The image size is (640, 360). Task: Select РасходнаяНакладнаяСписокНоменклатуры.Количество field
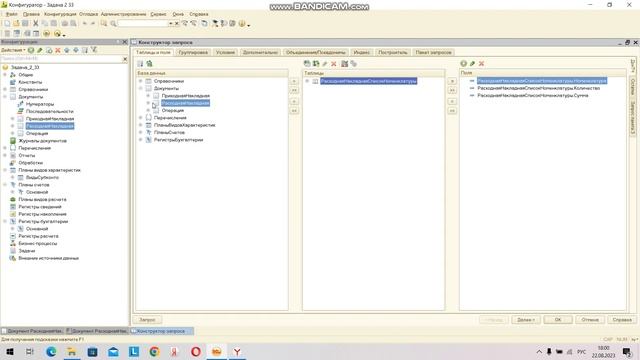tap(538, 88)
